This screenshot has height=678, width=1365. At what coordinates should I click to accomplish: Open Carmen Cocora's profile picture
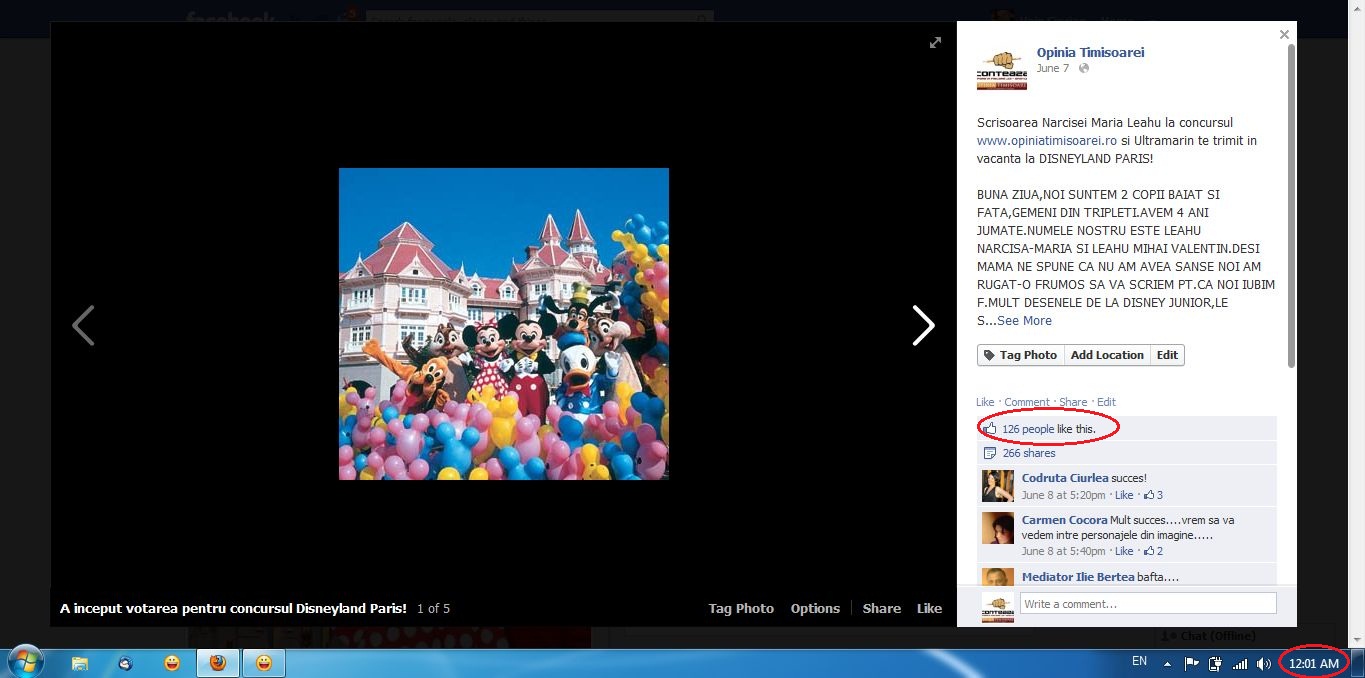pos(998,528)
